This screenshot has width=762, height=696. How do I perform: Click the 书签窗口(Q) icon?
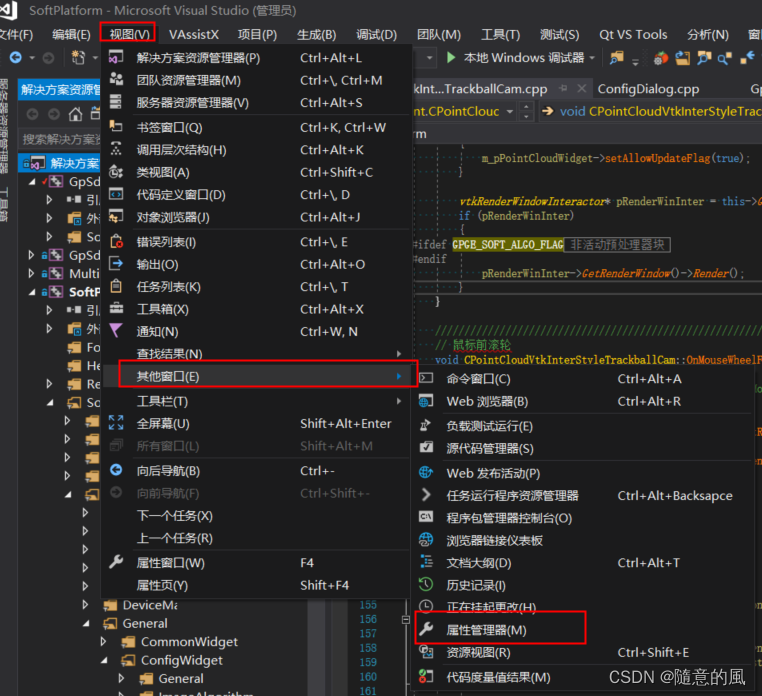116,126
